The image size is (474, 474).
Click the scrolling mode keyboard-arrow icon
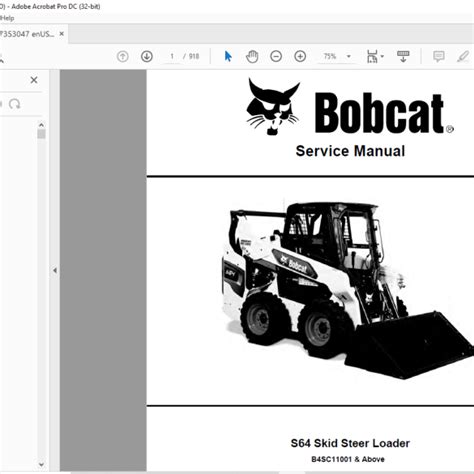[403, 56]
